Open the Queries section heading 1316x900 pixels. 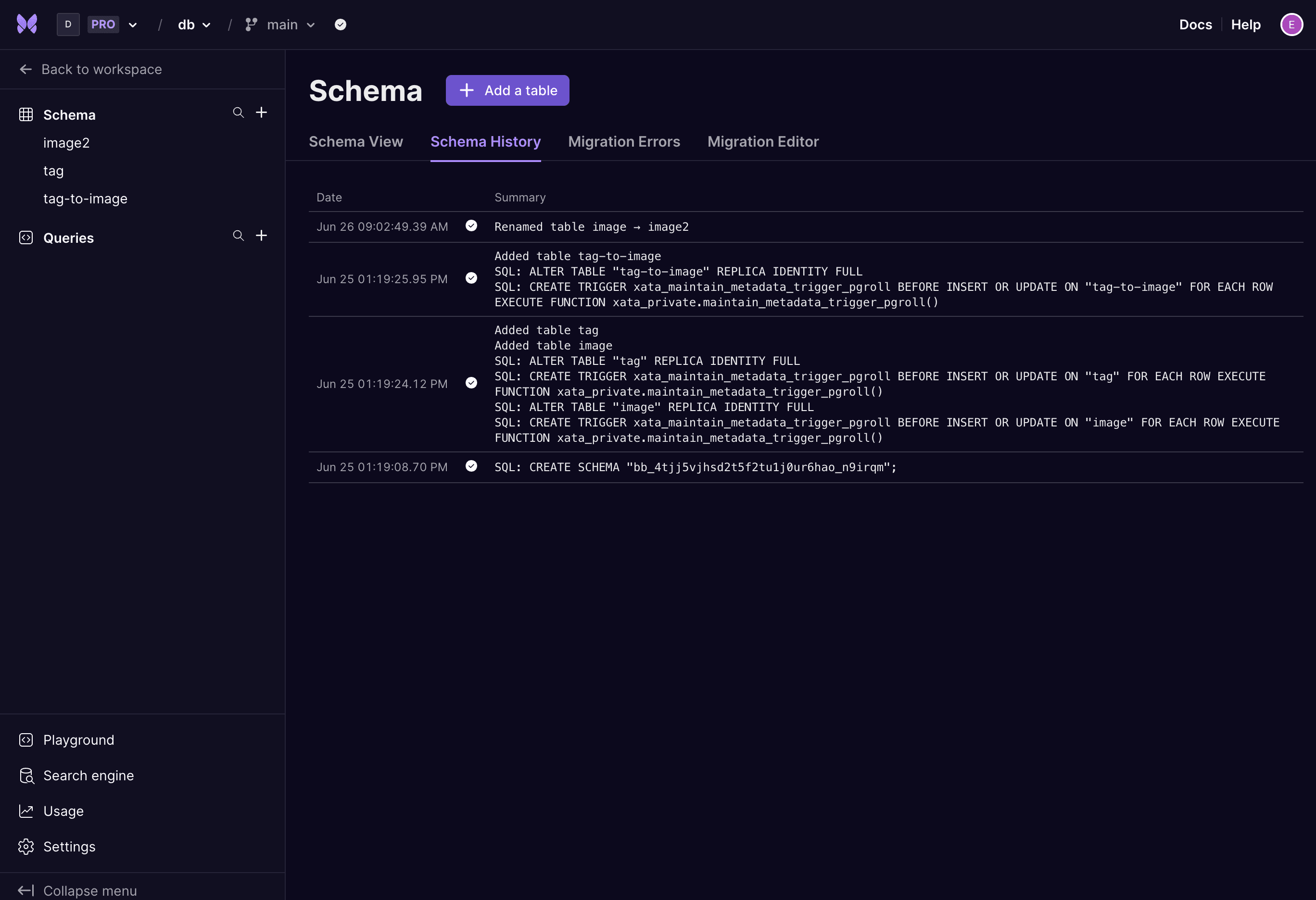click(x=68, y=237)
